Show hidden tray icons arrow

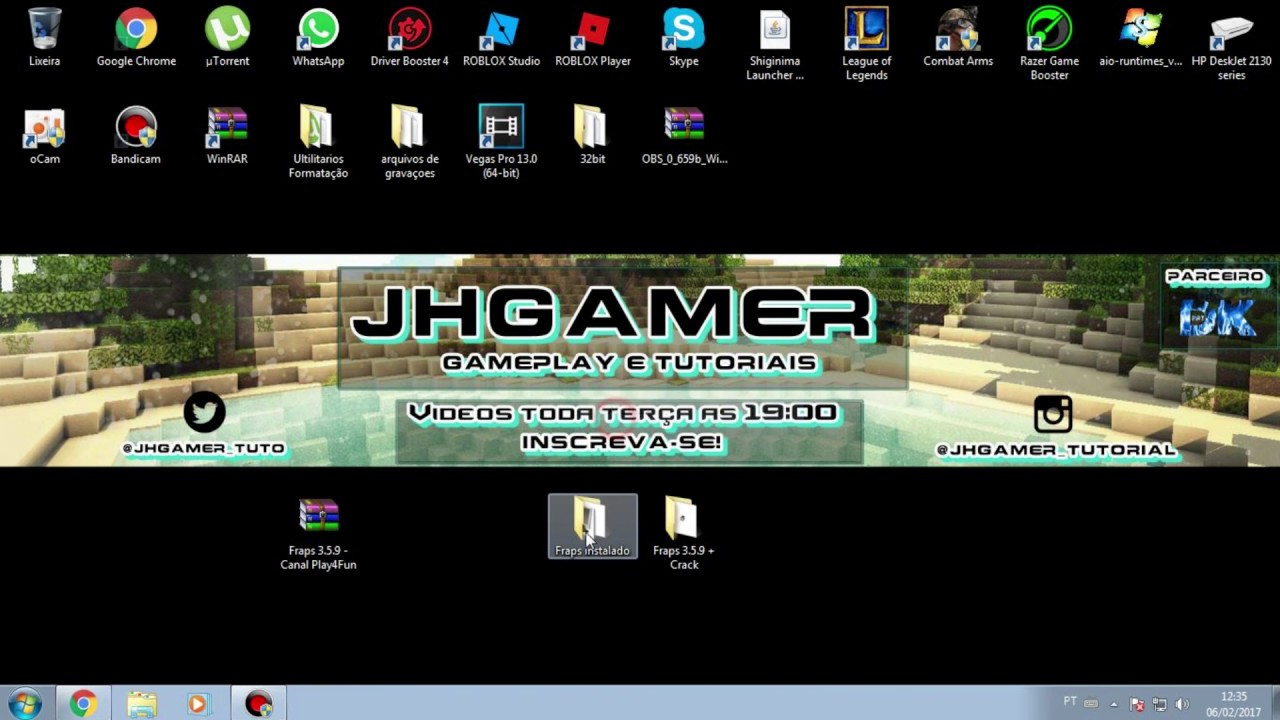click(x=1114, y=704)
